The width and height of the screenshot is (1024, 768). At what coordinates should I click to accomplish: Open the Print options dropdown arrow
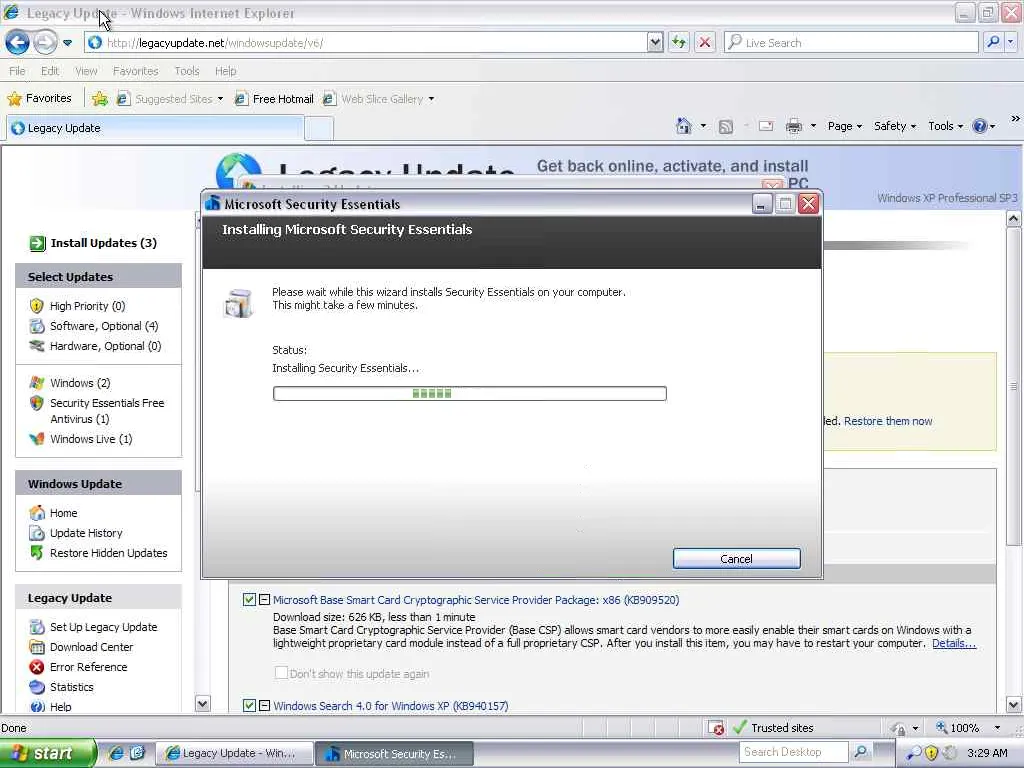813,126
